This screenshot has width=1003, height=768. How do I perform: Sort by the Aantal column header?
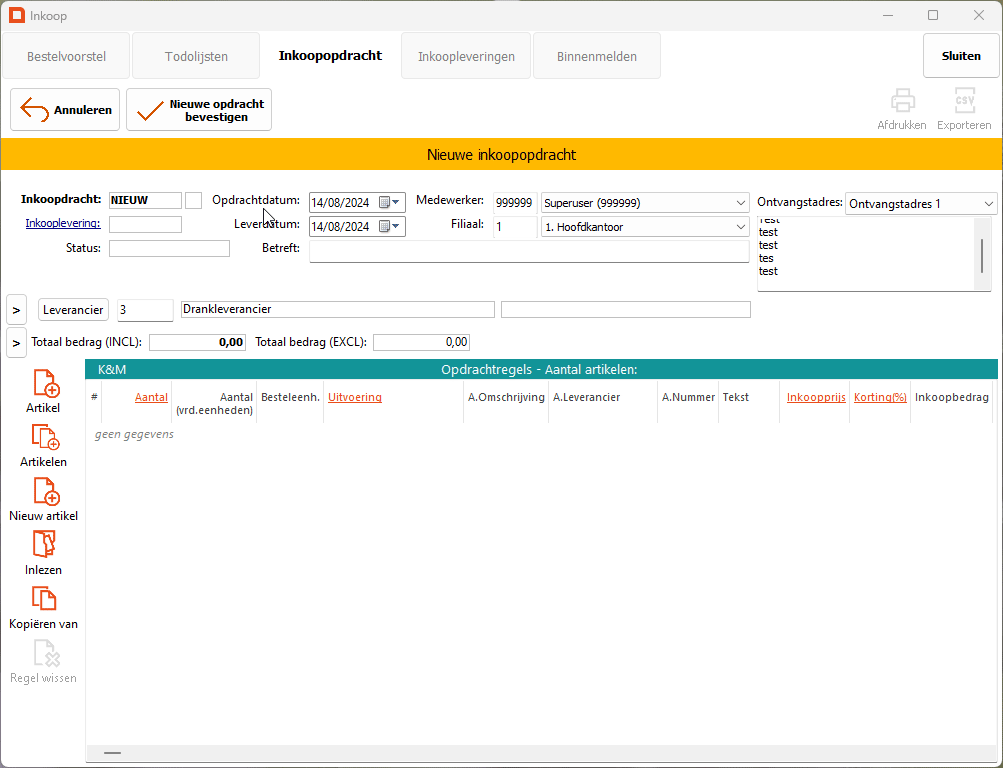(x=151, y=397)
